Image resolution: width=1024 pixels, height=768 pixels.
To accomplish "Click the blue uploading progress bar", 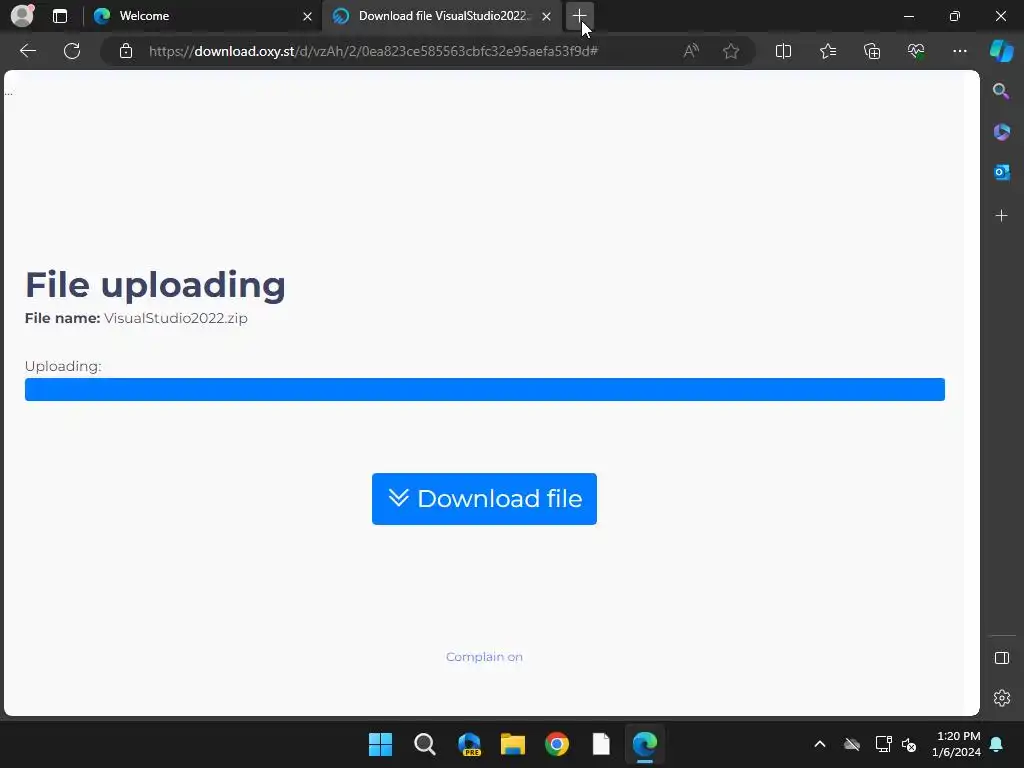I will pos(485,389).
